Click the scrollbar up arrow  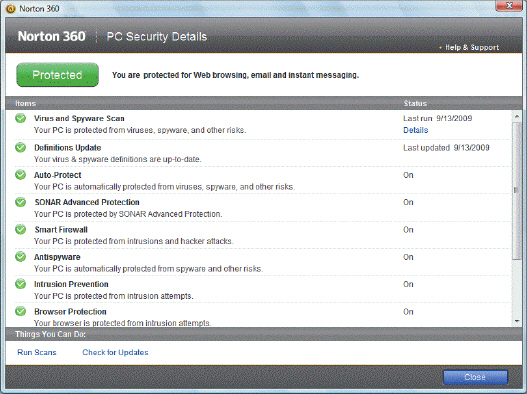(x=517, y=117)
